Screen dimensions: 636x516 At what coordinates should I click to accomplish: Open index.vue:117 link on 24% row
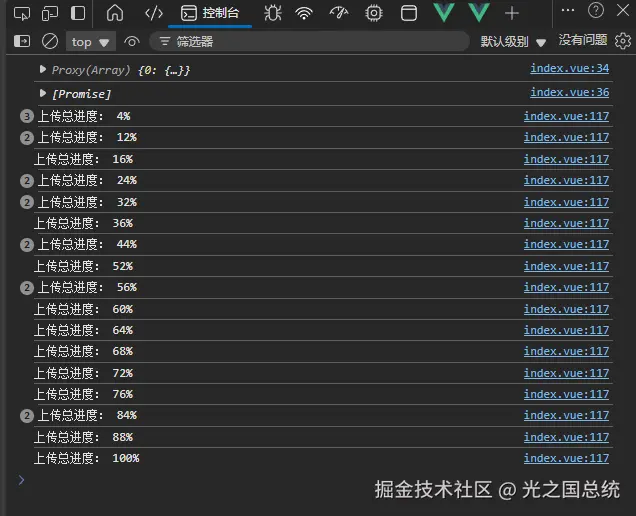click(x=566, y=180)
